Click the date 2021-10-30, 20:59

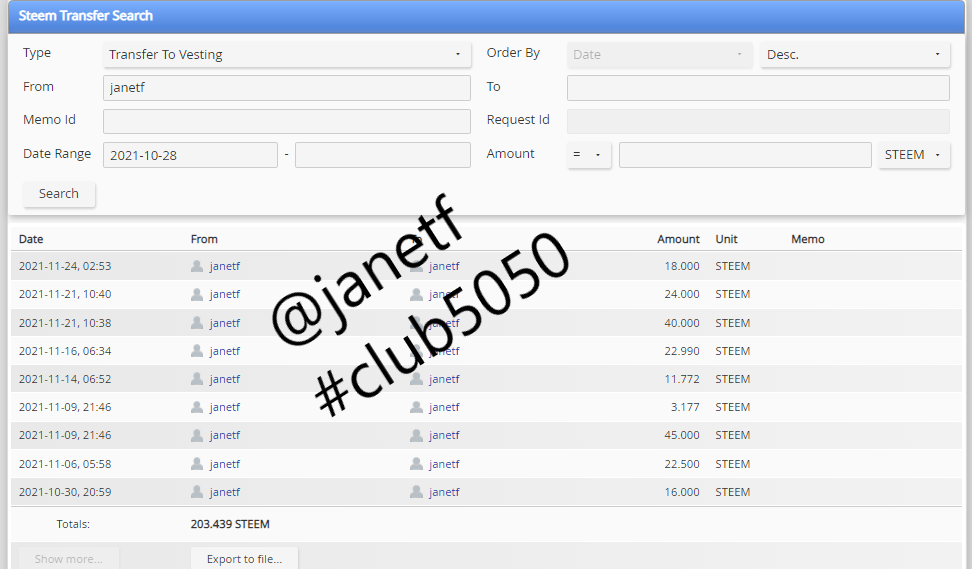point(65,492)
